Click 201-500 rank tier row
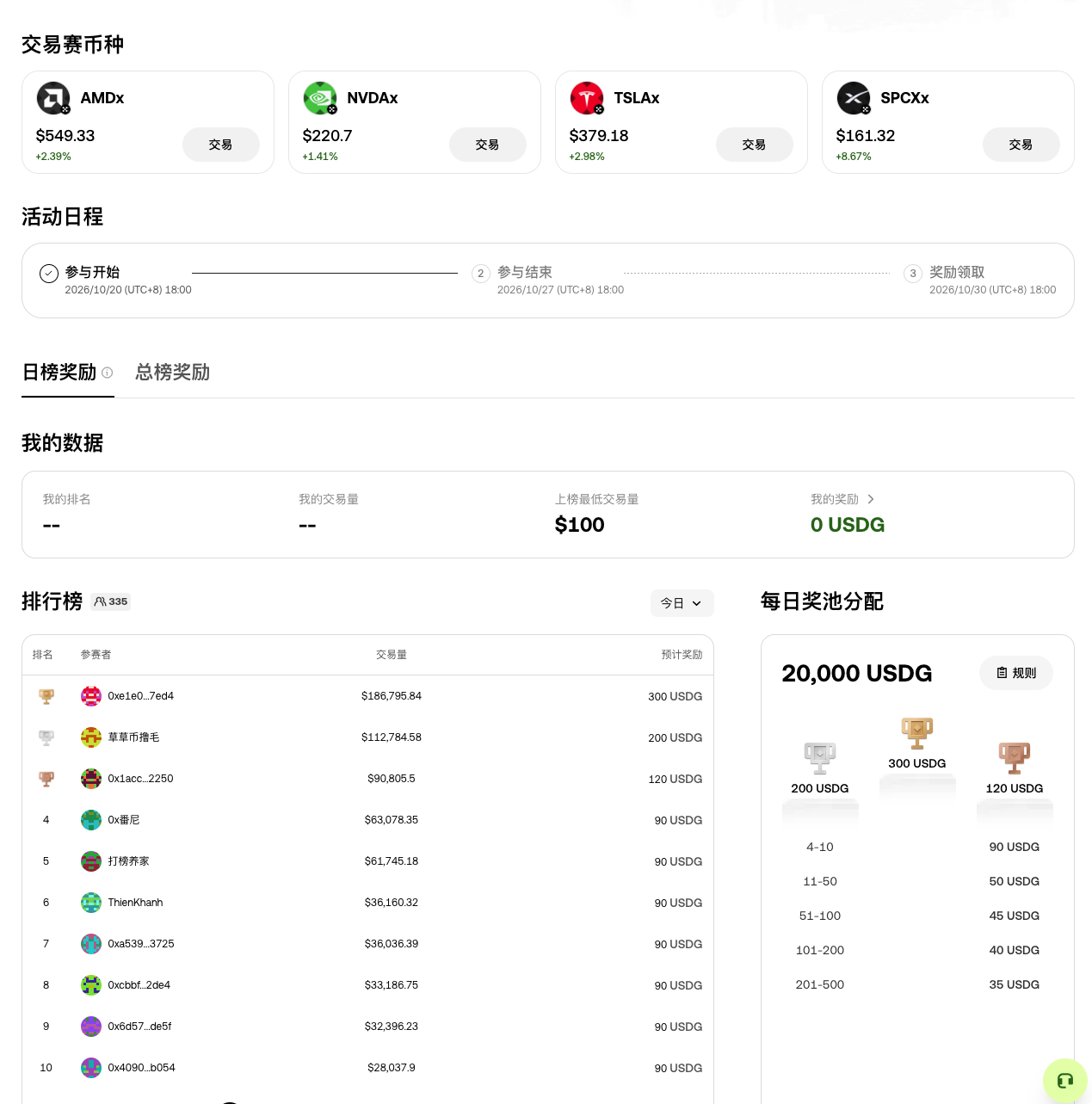This screenshot has width=1092, height=1104. (917, 984)
